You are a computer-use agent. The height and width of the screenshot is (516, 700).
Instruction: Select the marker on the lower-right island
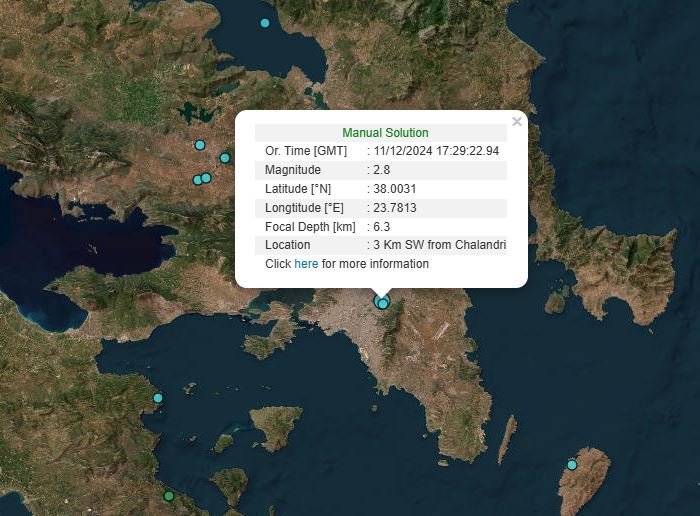coord(572,465)
